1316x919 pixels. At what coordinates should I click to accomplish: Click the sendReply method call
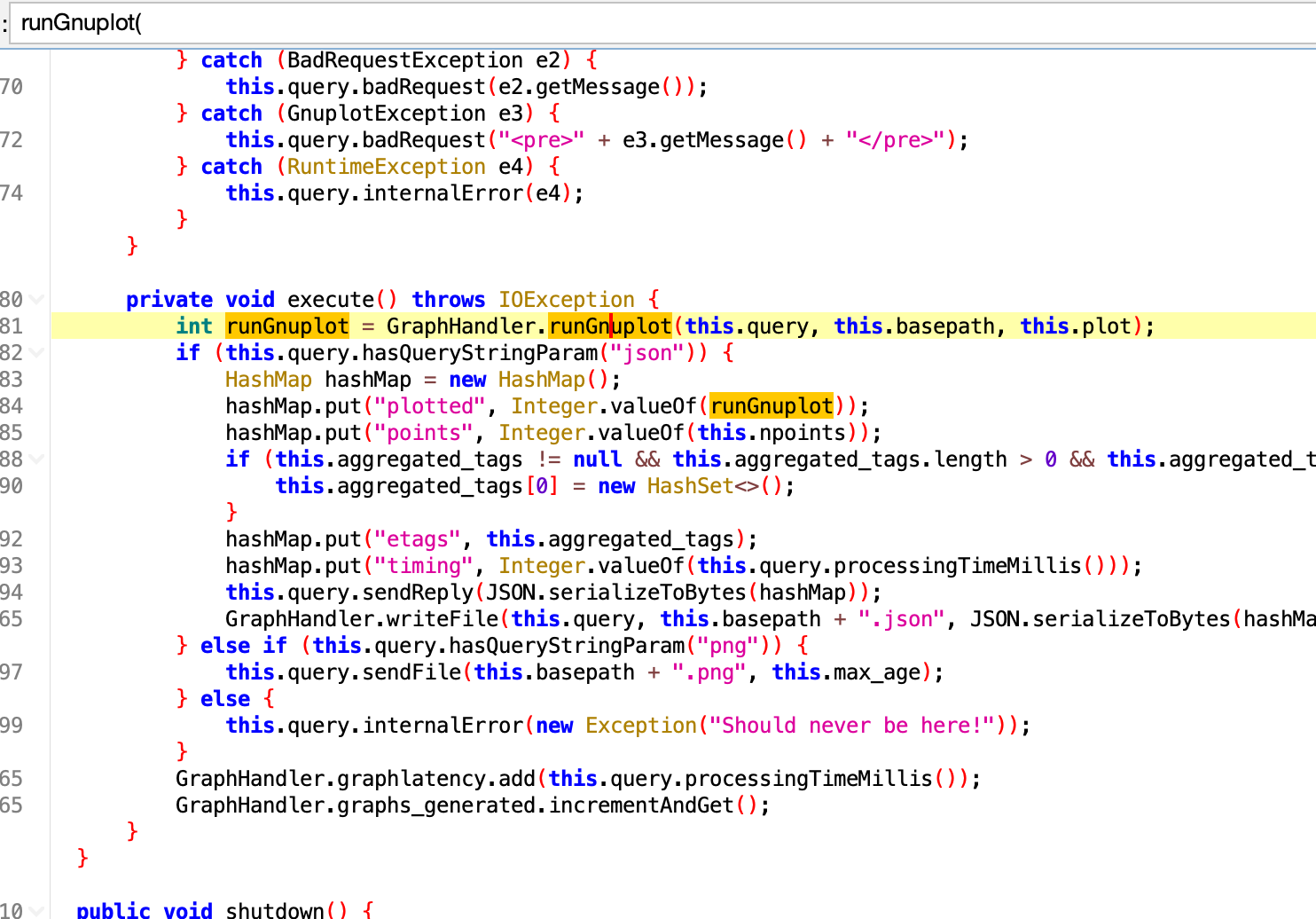pyautogui.click(x=418, y=592)
